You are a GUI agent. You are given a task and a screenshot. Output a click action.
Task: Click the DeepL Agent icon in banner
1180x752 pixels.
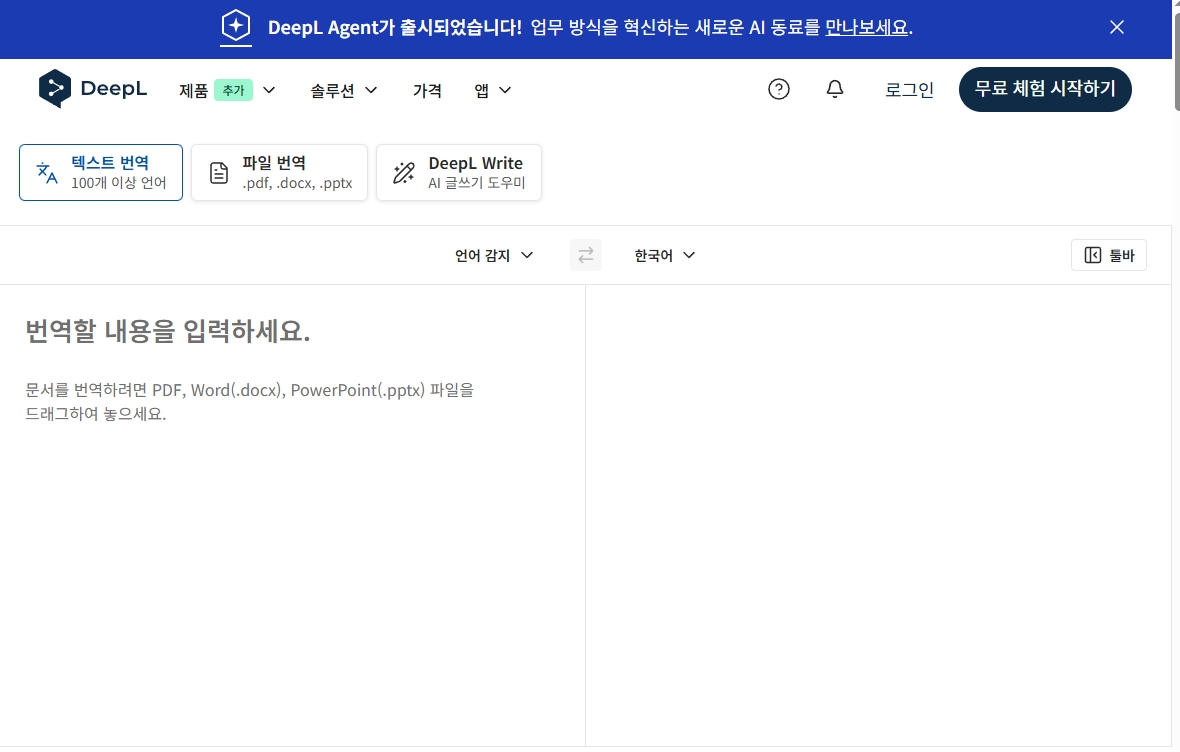click(236, 26)
